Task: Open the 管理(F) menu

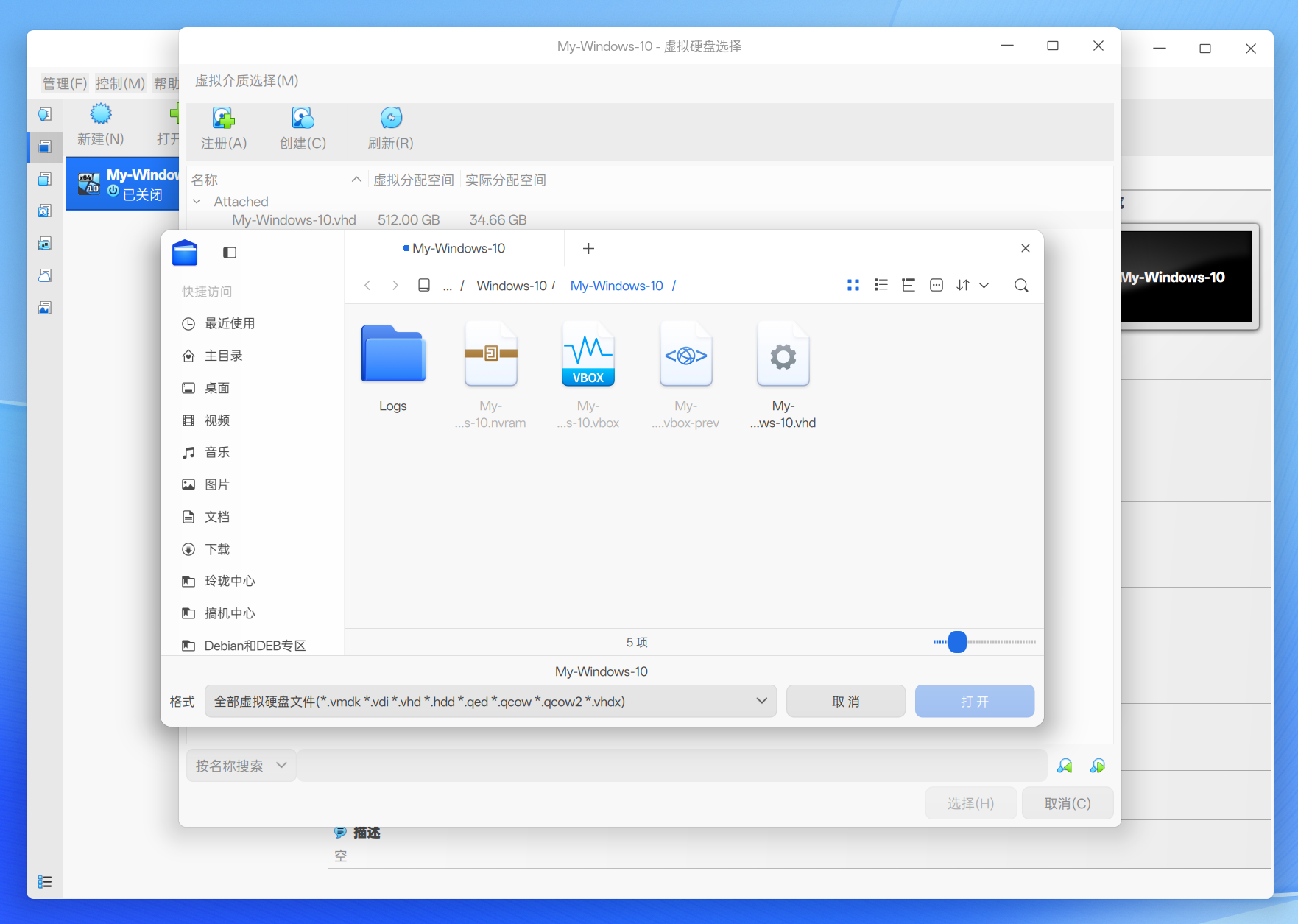Action: click(x=65, y=83)
